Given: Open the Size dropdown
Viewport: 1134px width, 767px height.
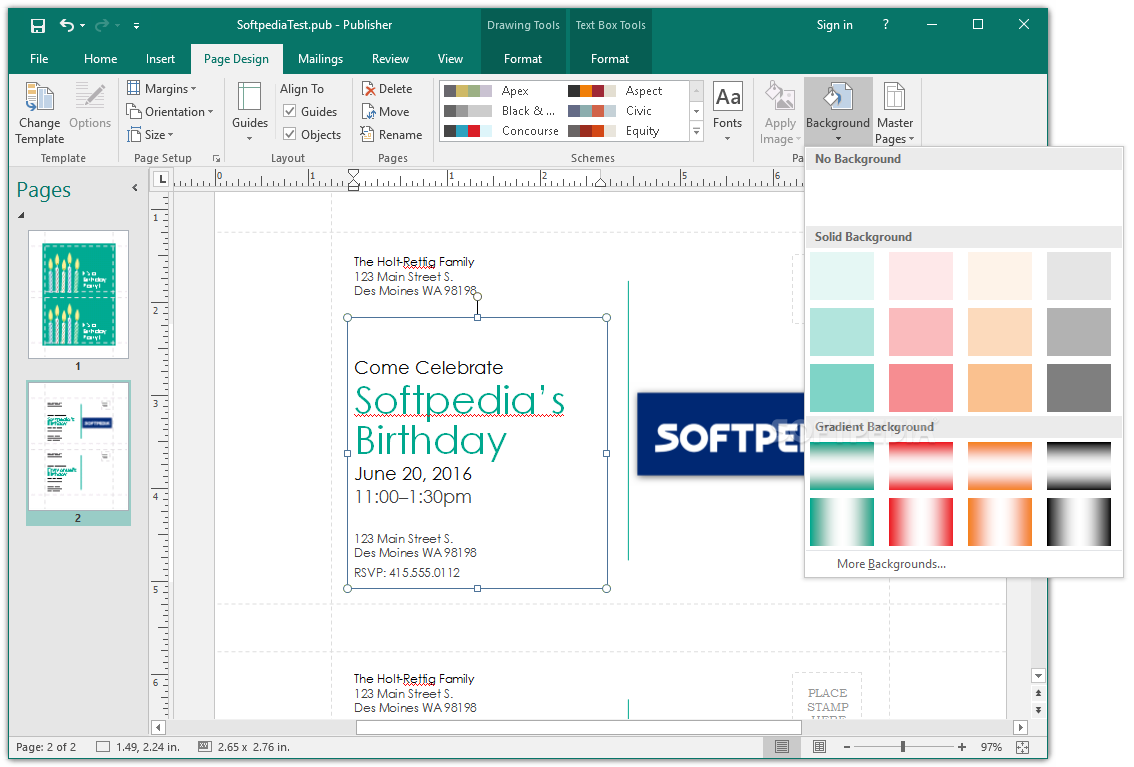Looking at the screenshot, I should pos(150,134).
